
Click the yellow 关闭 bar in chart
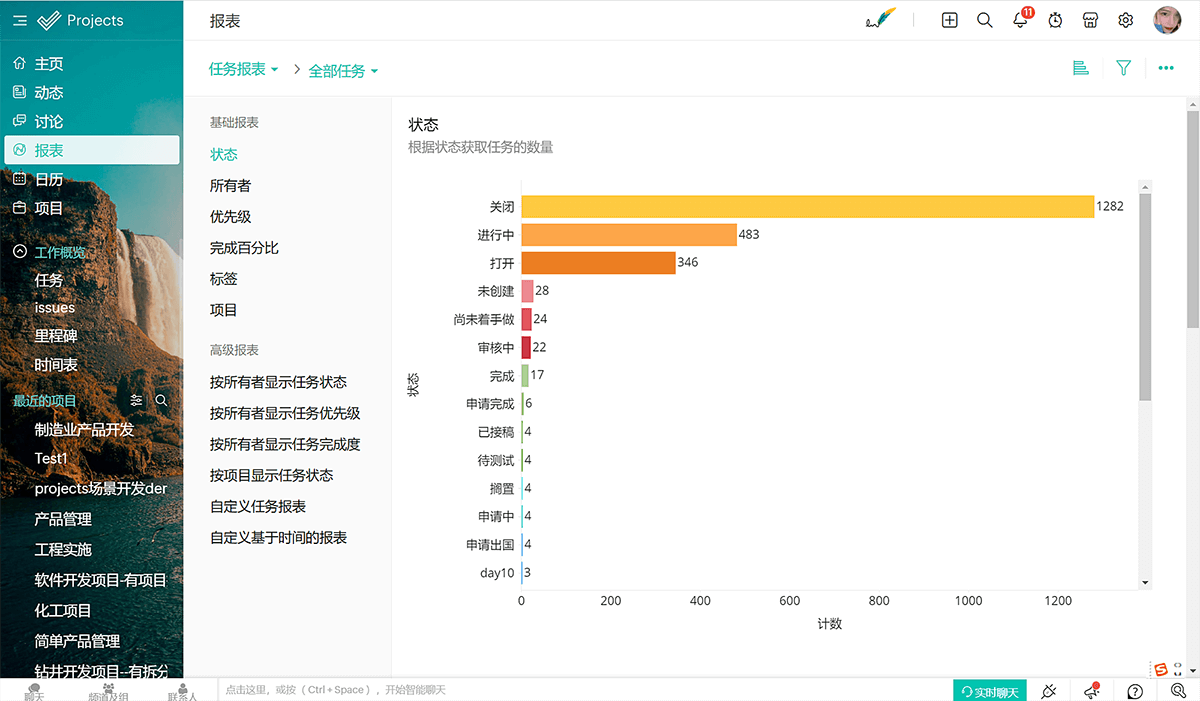[807, 207]
